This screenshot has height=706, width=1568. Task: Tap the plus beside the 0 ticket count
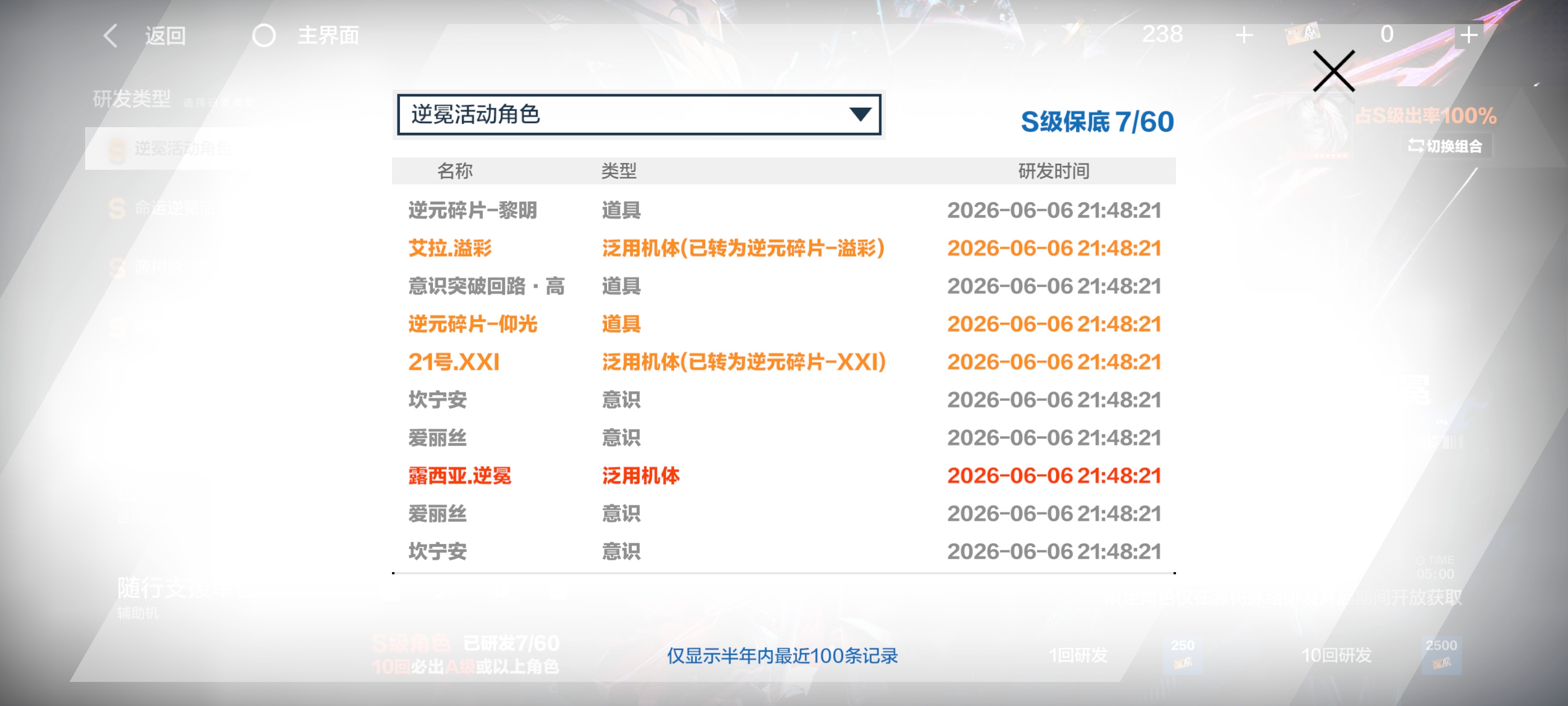click(1469, 35)
